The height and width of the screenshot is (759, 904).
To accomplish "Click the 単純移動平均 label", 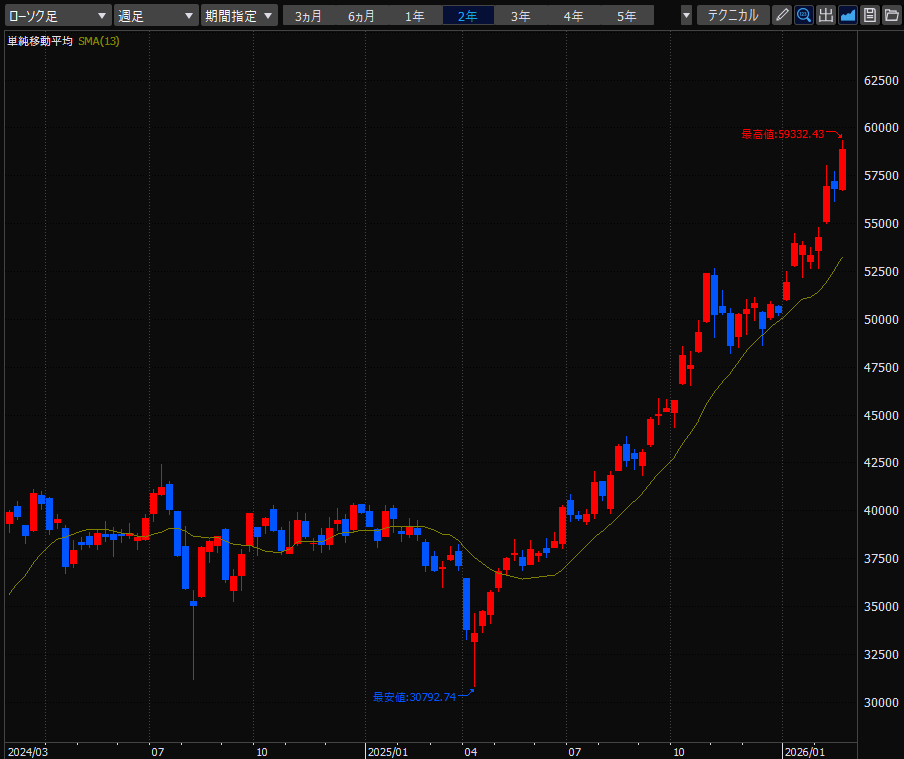I will click(x=40, y=41).
